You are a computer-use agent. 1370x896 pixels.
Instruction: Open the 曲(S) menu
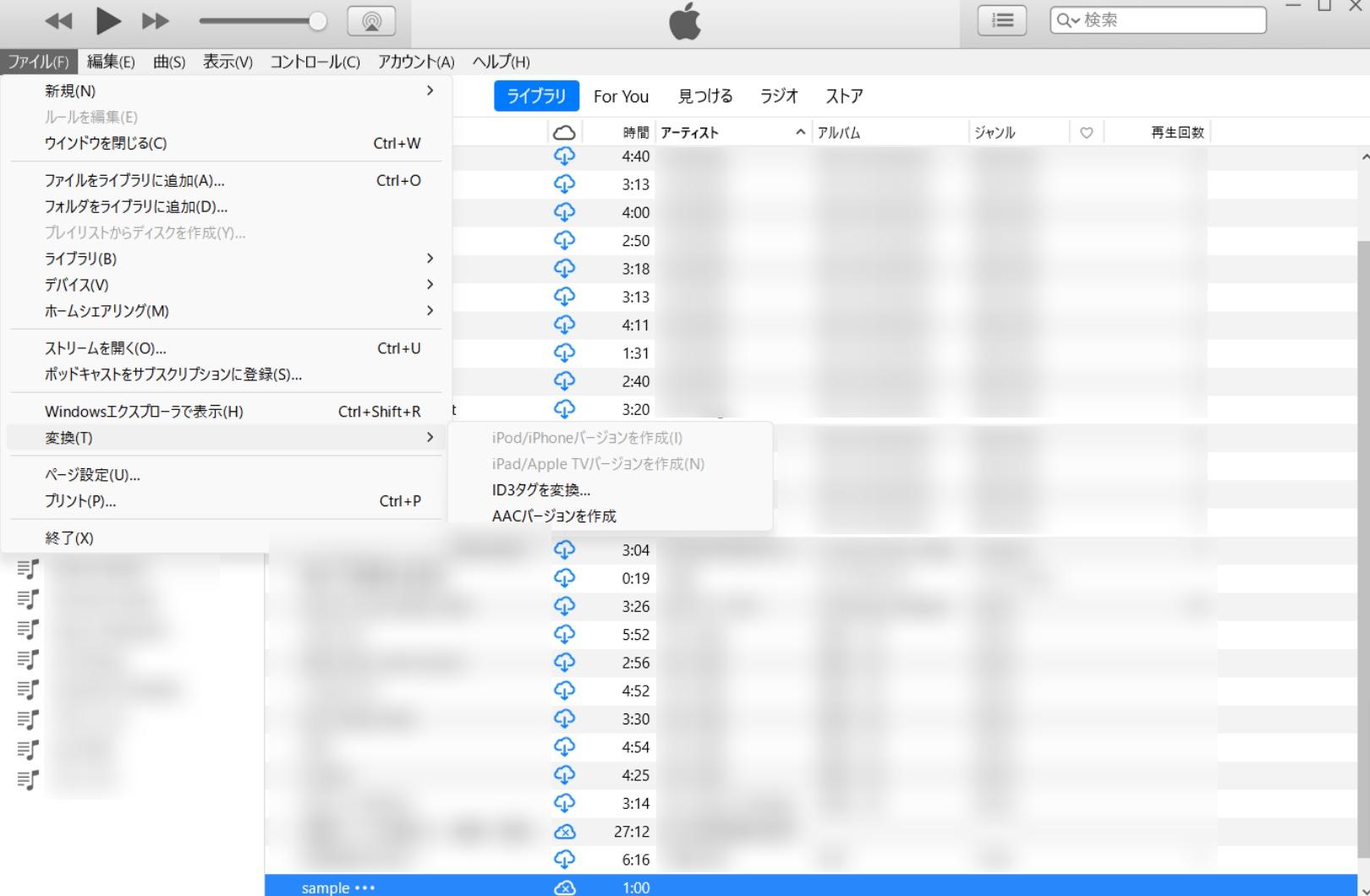(x=169, y=62)
